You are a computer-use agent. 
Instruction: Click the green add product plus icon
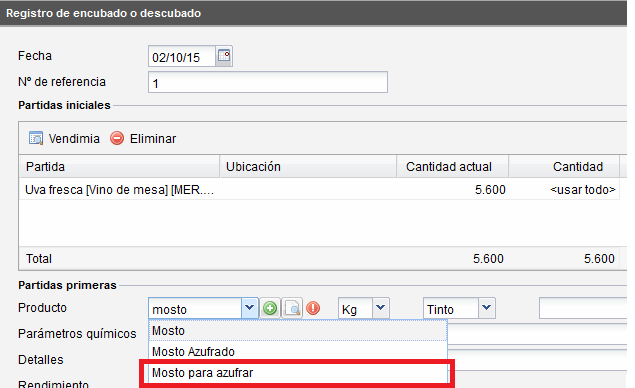tap(270, 309)
